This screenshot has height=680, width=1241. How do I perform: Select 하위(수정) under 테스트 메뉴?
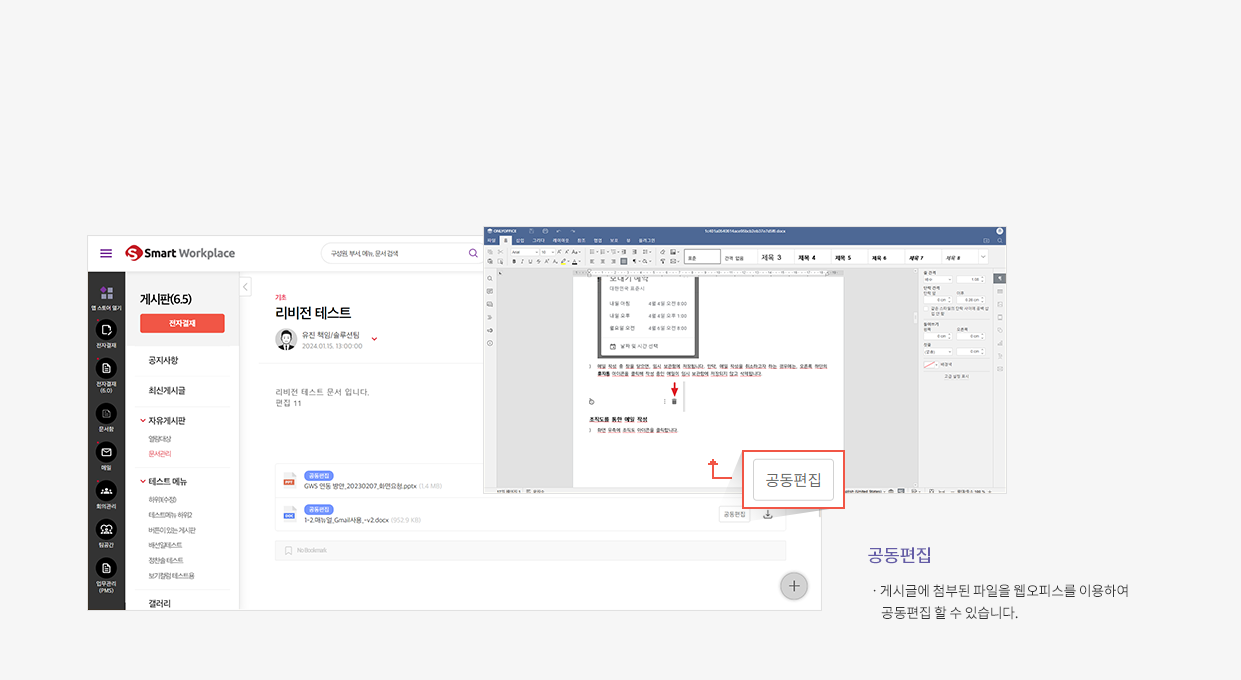pyautogui.click(x=162, y=500)
